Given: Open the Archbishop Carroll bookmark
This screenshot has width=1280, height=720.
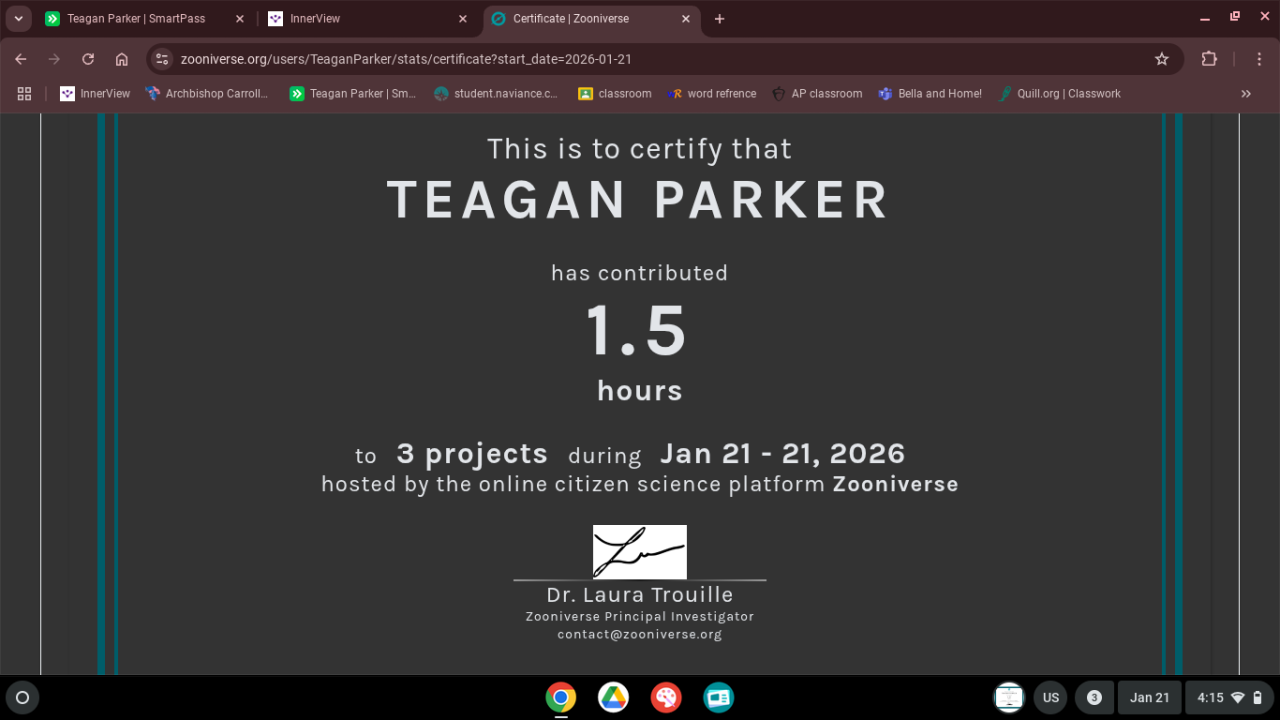Looking at the screenshot, I should coord(207,93).
